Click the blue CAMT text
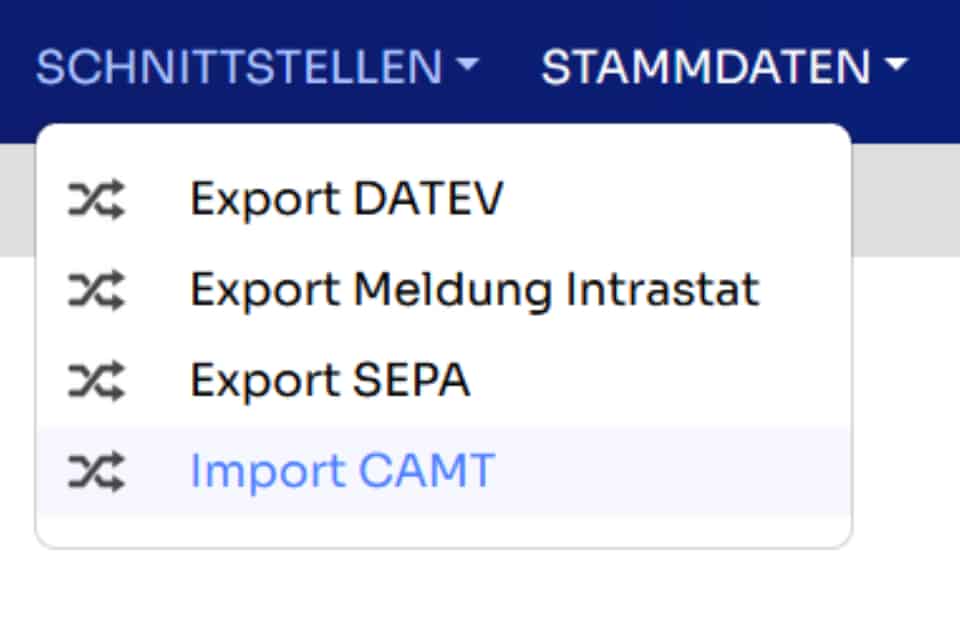 pos(427,471)
